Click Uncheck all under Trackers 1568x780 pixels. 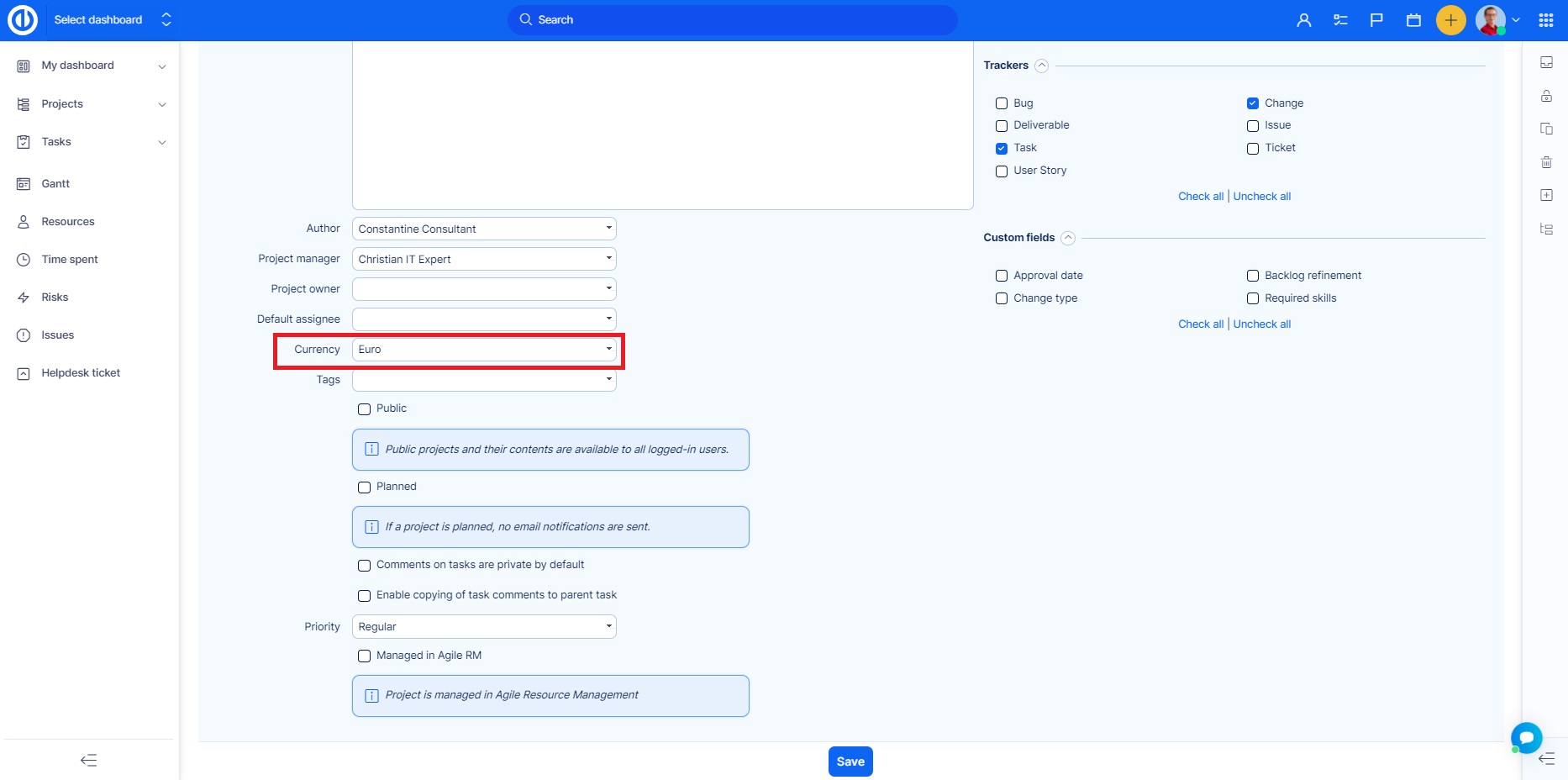coord(1261,197)
